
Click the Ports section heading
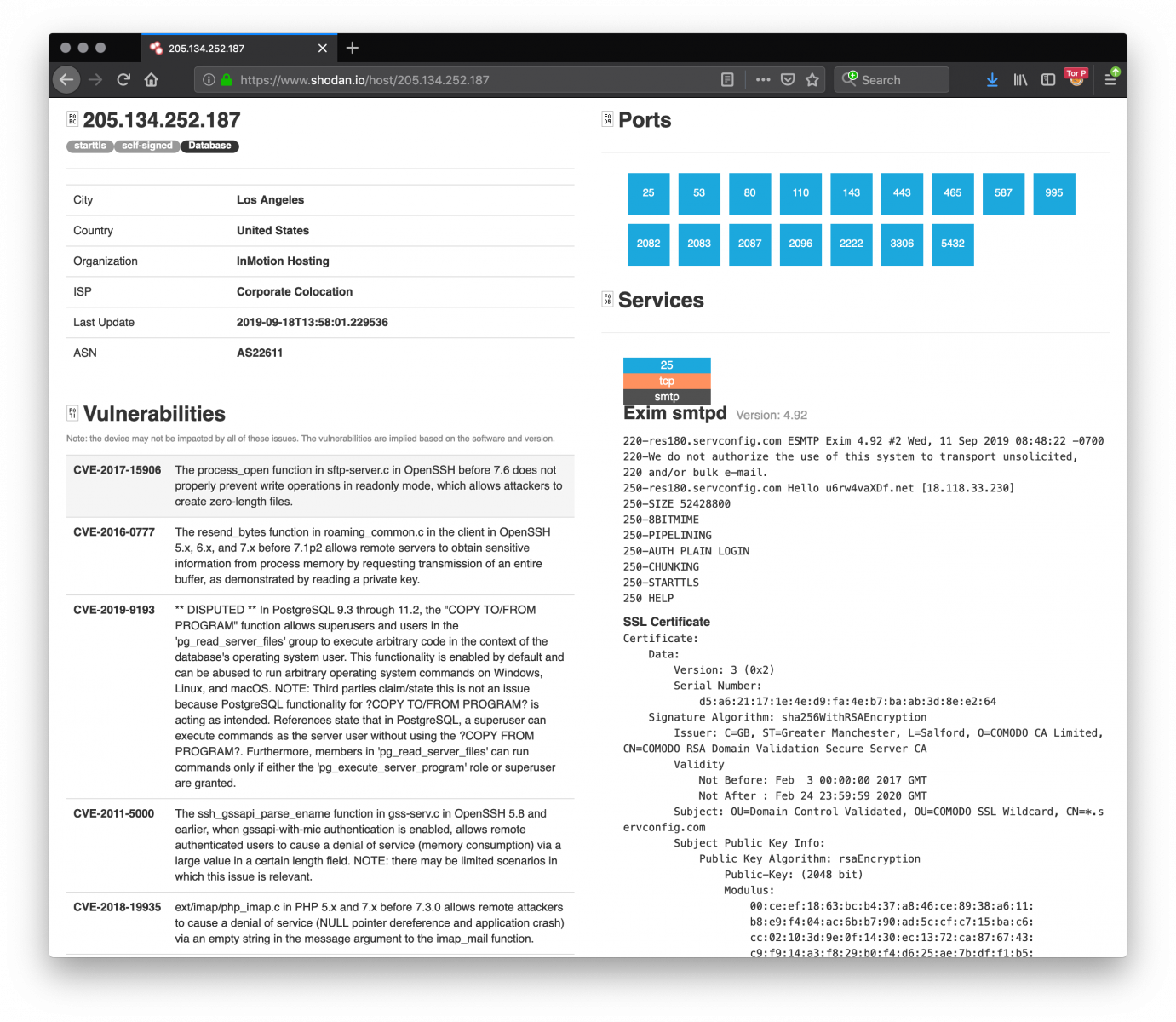[x=645, y=121]
